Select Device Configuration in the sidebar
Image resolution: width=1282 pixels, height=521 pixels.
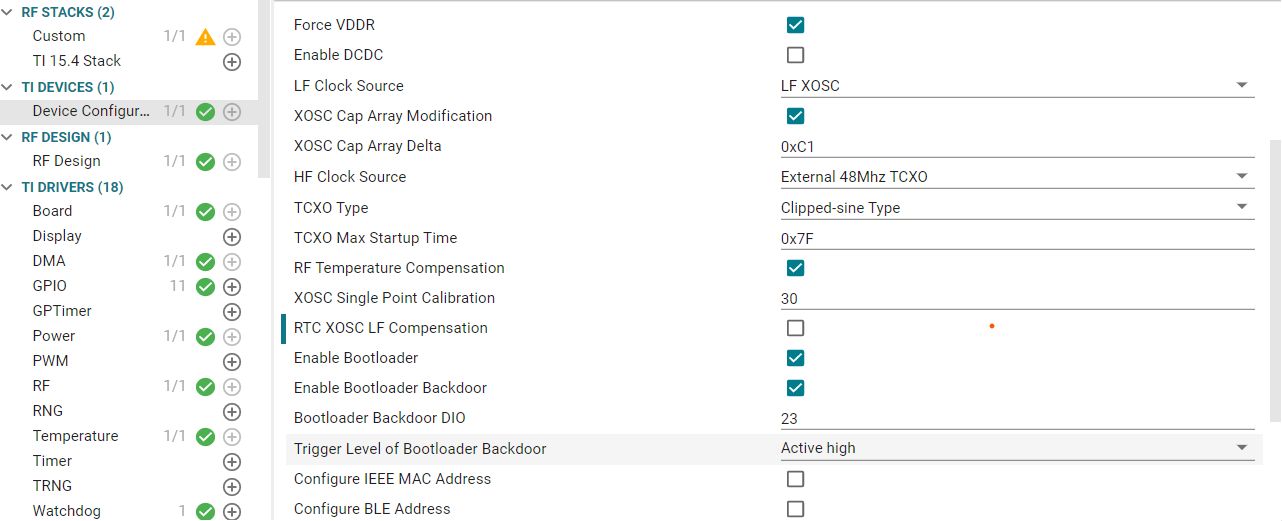(91, 111)
